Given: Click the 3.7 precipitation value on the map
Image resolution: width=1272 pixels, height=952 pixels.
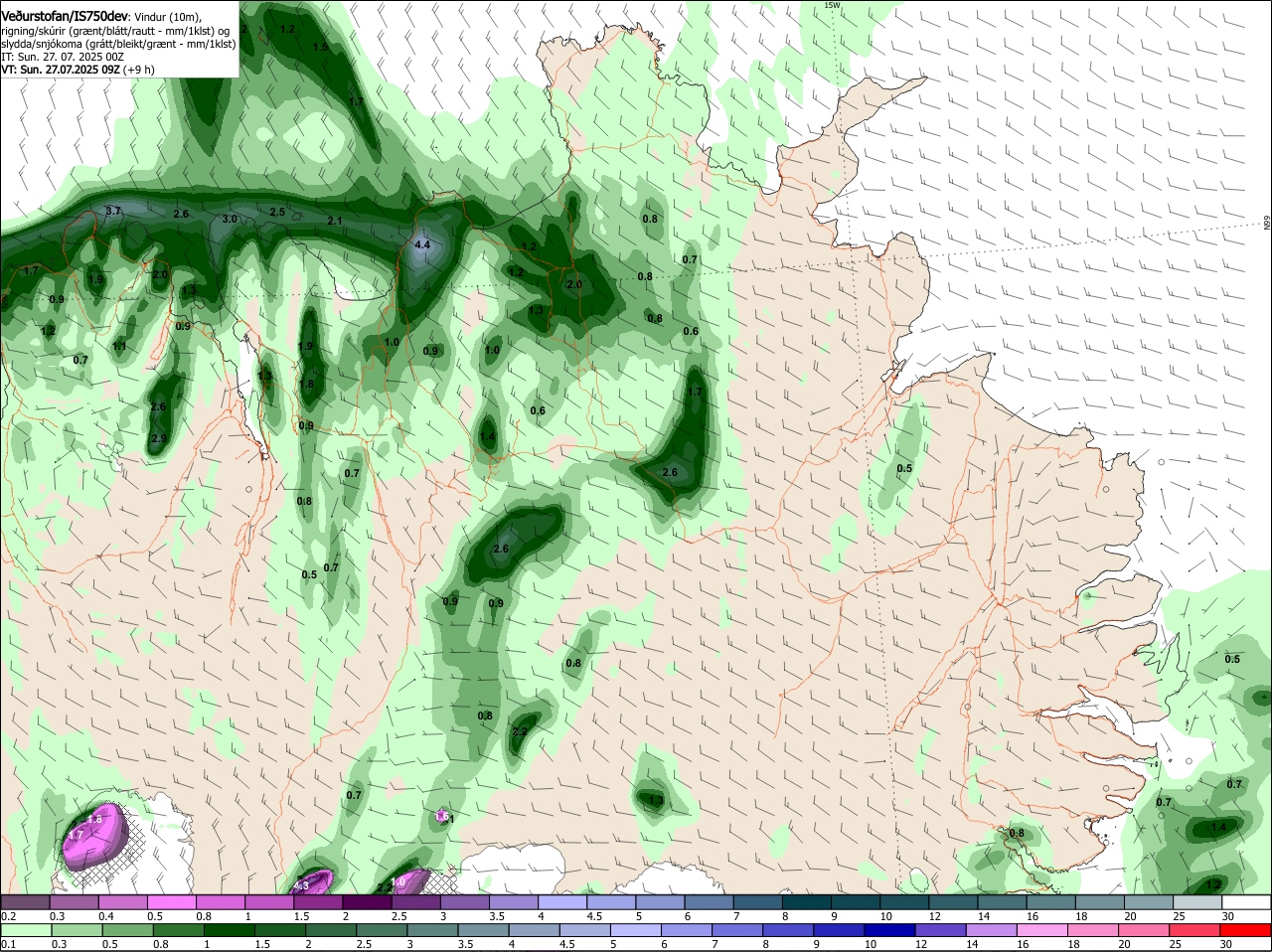Looking at the screenshot, I should coord(112,211).
